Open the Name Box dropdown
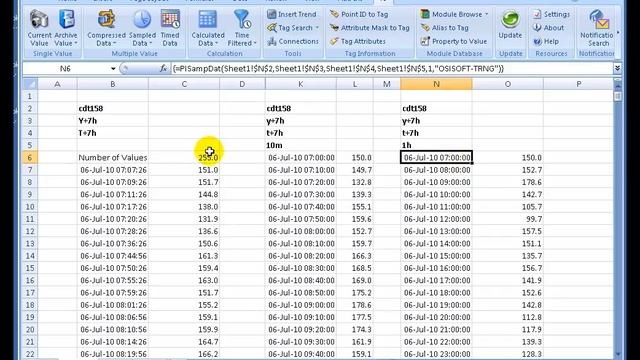 coord(113,69)
